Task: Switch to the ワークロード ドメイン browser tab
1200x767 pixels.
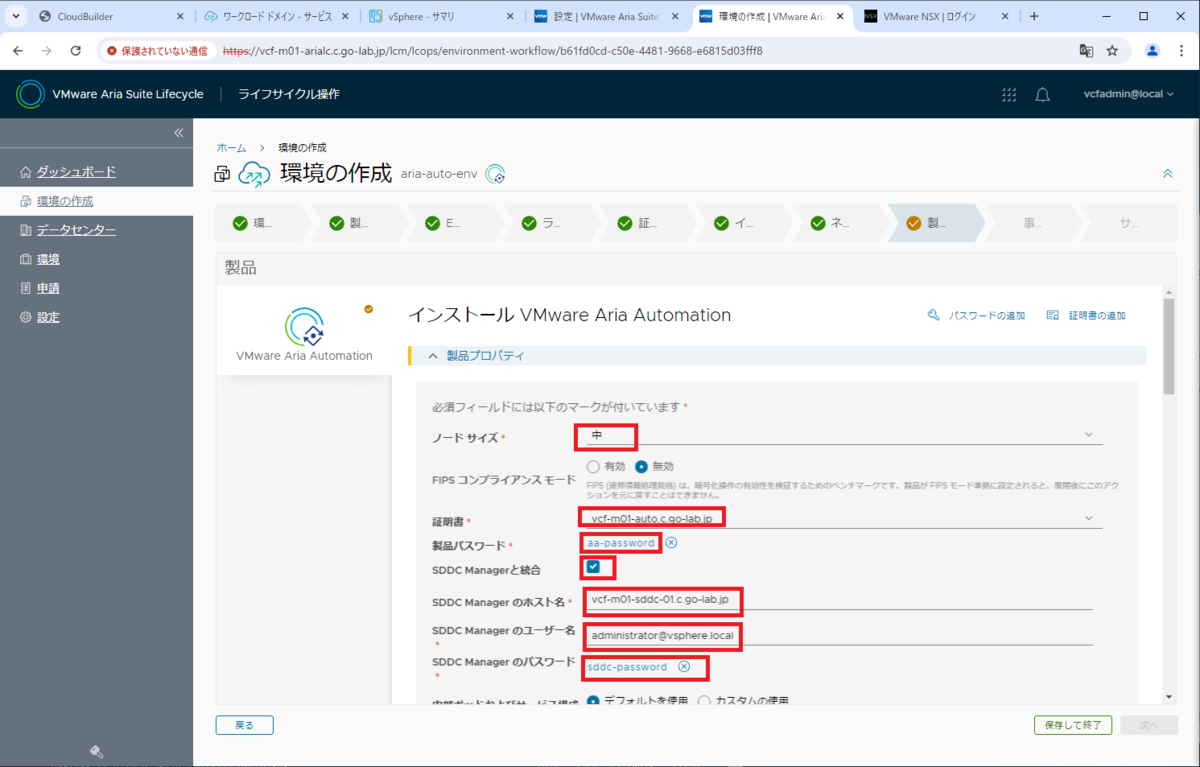Action: click(x=275, y=16)
